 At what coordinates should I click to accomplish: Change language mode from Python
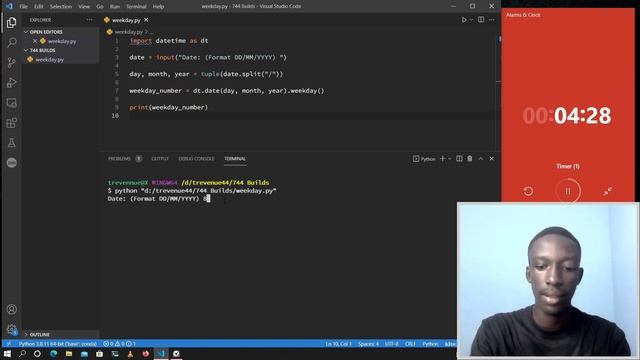click(430, 344)
